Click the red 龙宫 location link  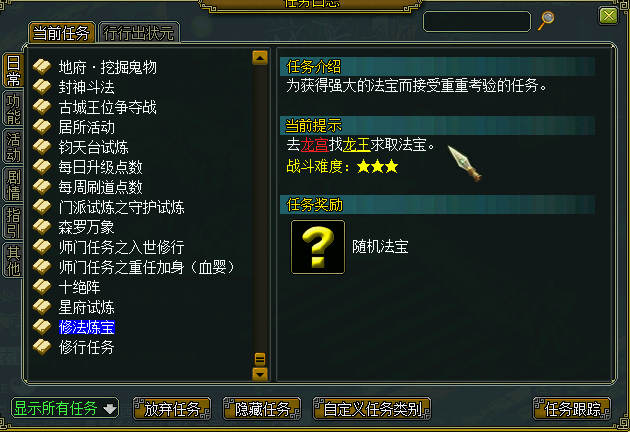(315, 145)
